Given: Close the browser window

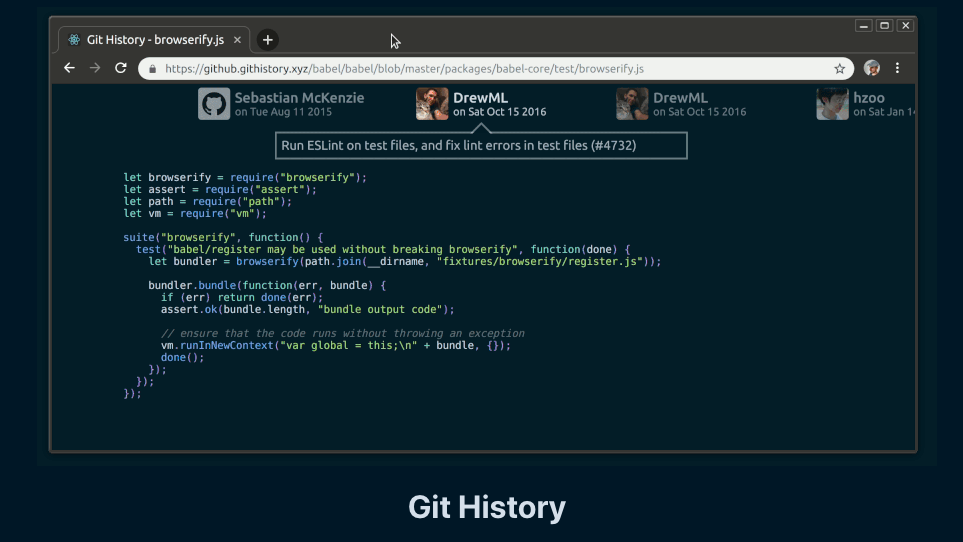Looking at the screenshot, I should 905,25.
